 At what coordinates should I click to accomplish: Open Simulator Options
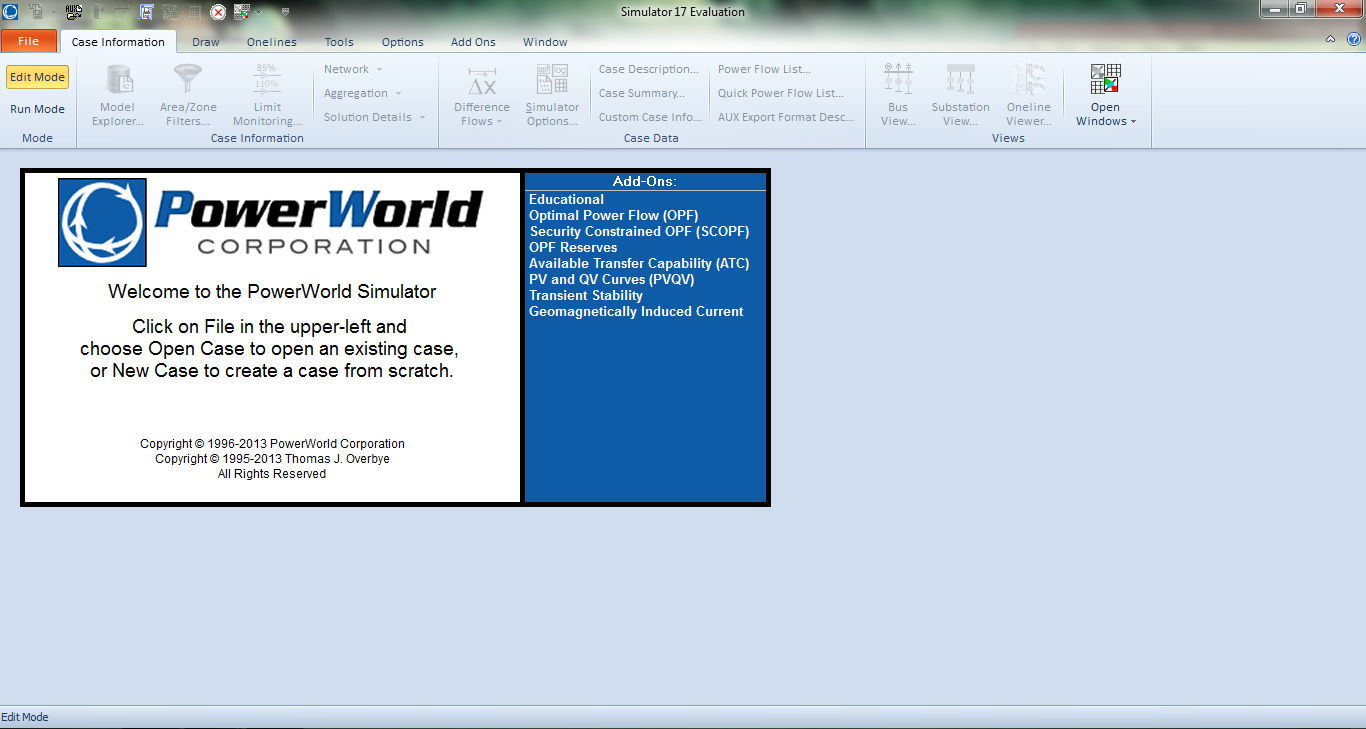[x=552, y=94]
